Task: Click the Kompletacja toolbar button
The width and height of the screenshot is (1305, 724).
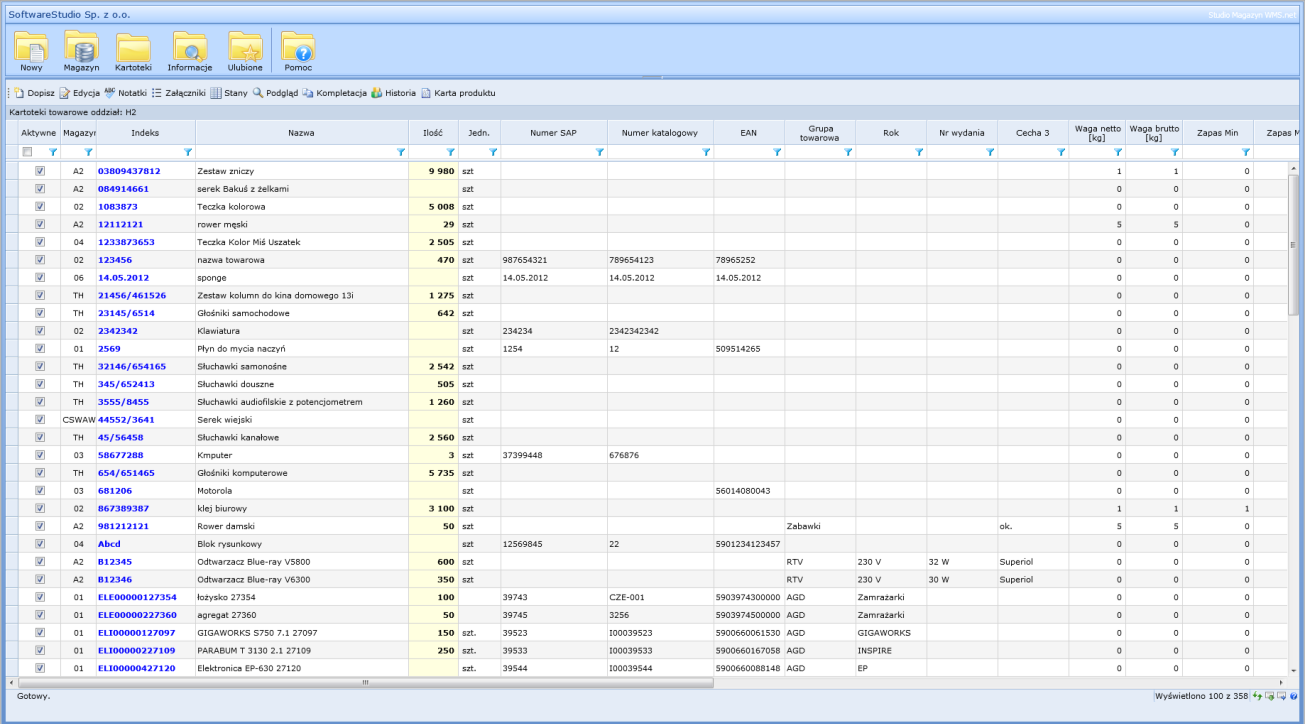Action: (334, 93)
